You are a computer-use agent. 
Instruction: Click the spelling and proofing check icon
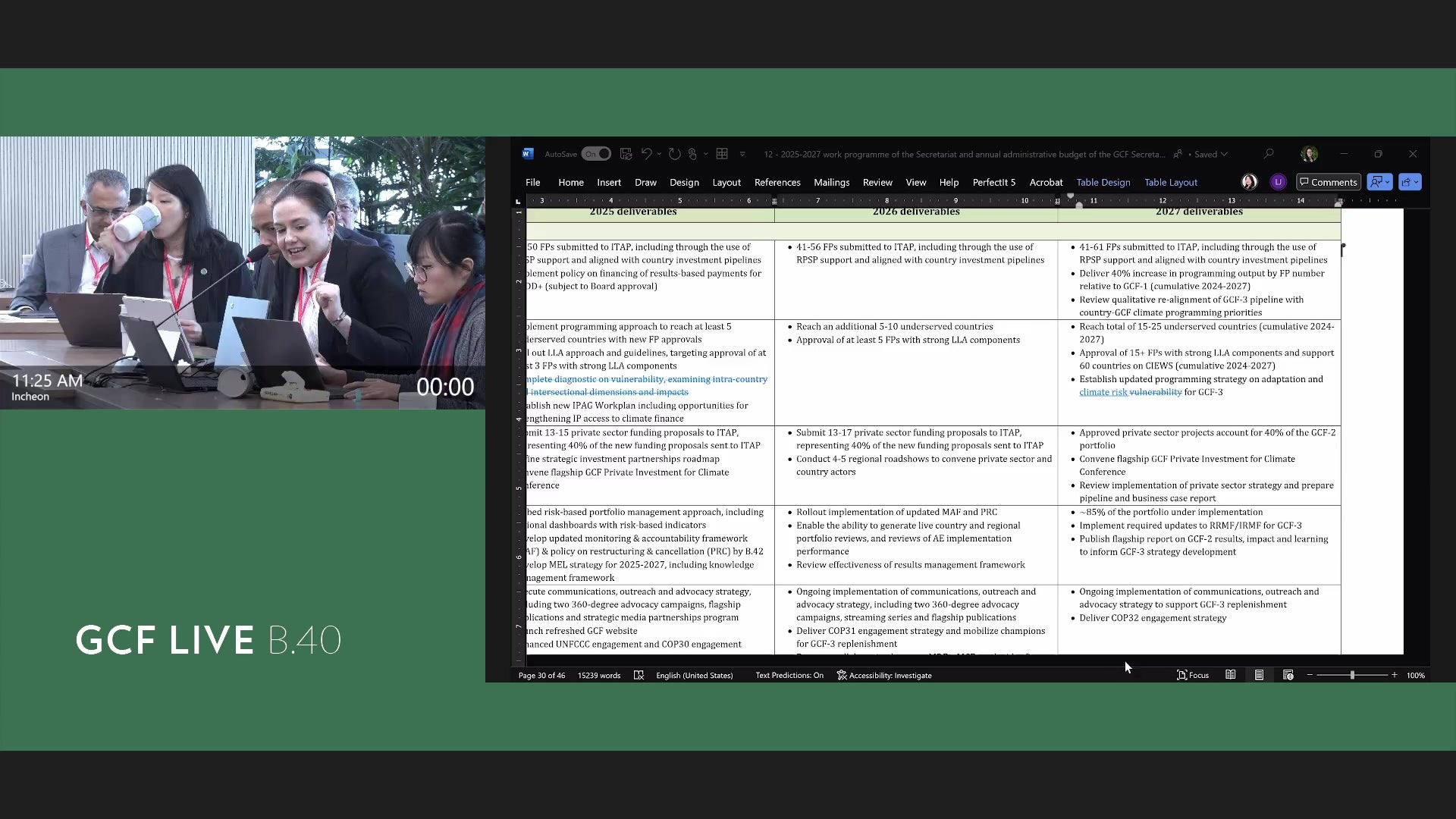(x=639, y=675)
